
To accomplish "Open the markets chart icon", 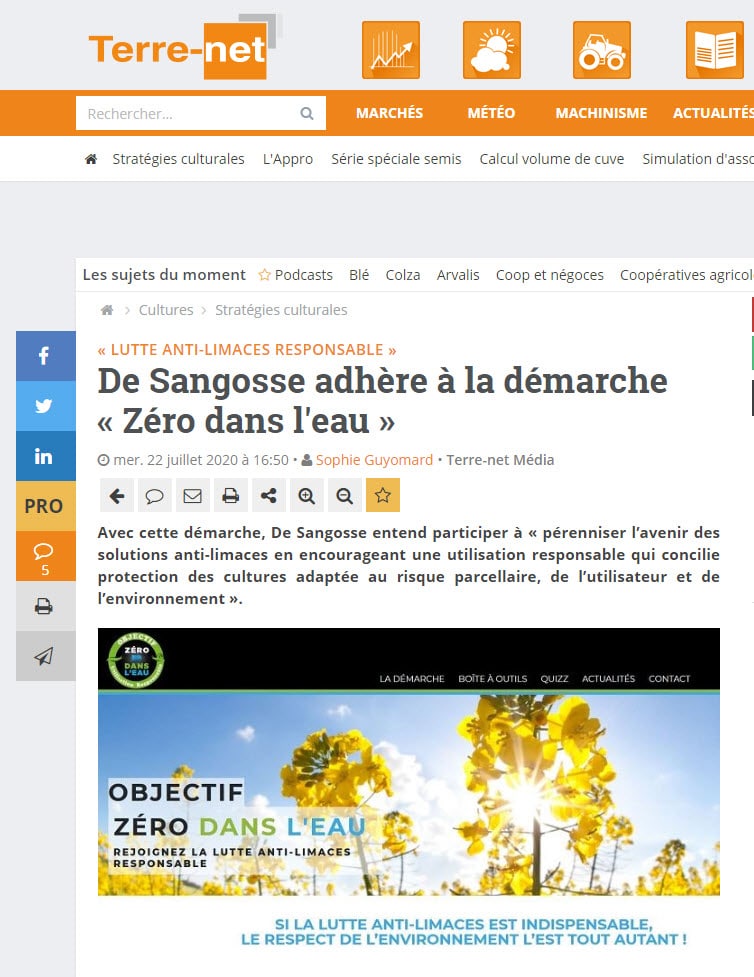I will click(x=391, y=50).
